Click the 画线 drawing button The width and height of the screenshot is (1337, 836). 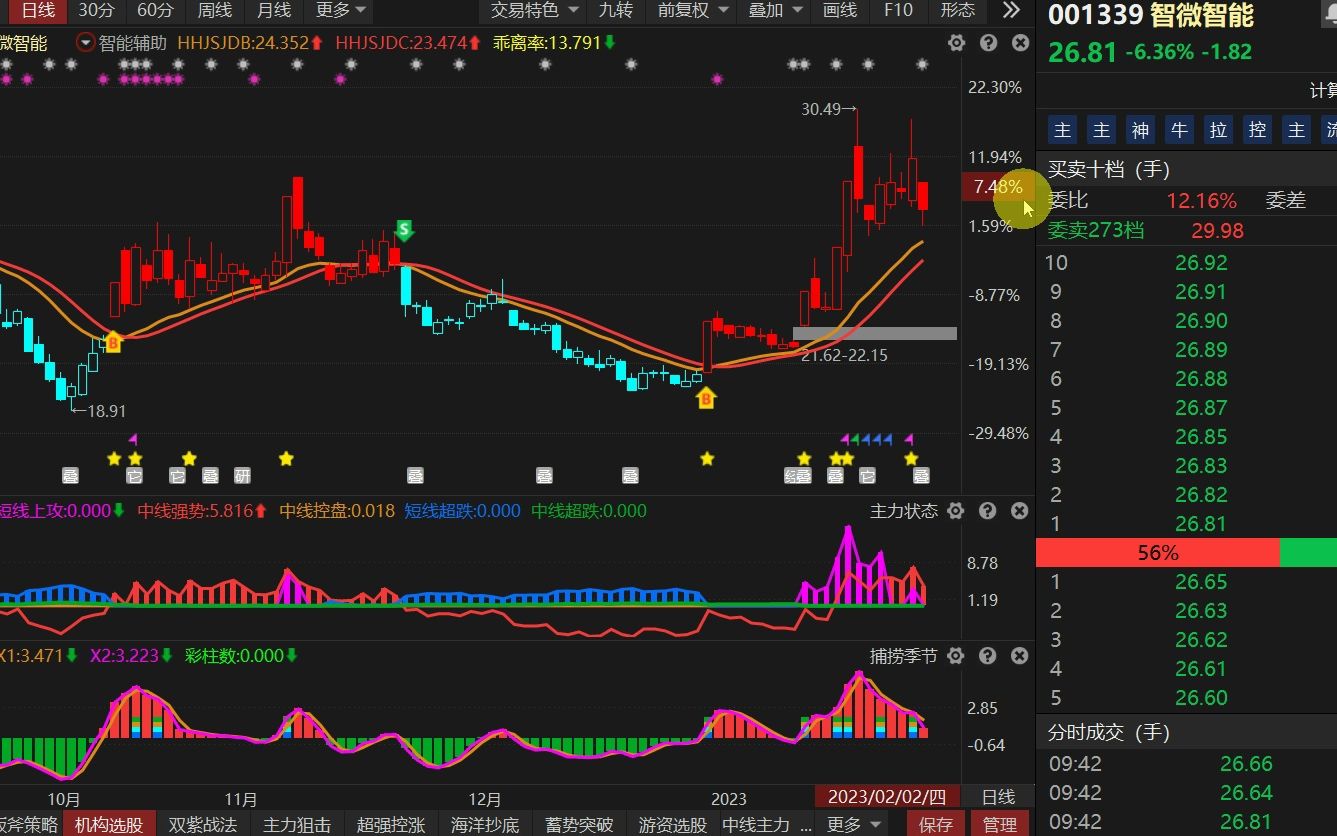click(840, 10)
